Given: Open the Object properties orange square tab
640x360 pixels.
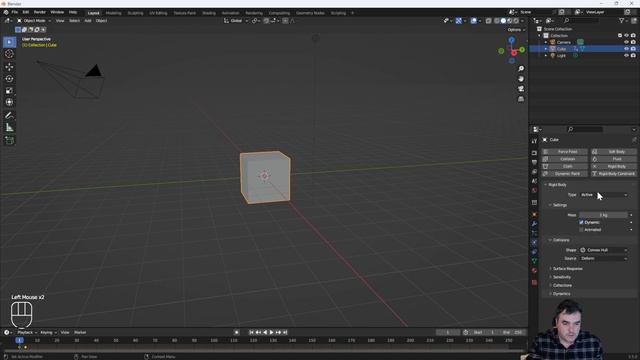Looking at the screenshot, I should (534, 214).
